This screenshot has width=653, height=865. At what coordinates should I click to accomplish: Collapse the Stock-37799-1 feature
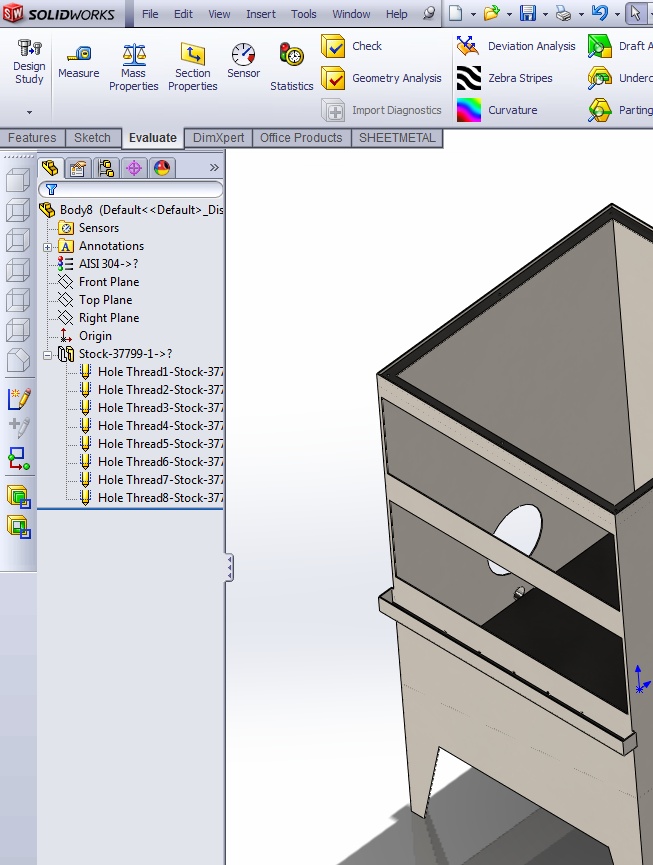click(x=47, y=355)
